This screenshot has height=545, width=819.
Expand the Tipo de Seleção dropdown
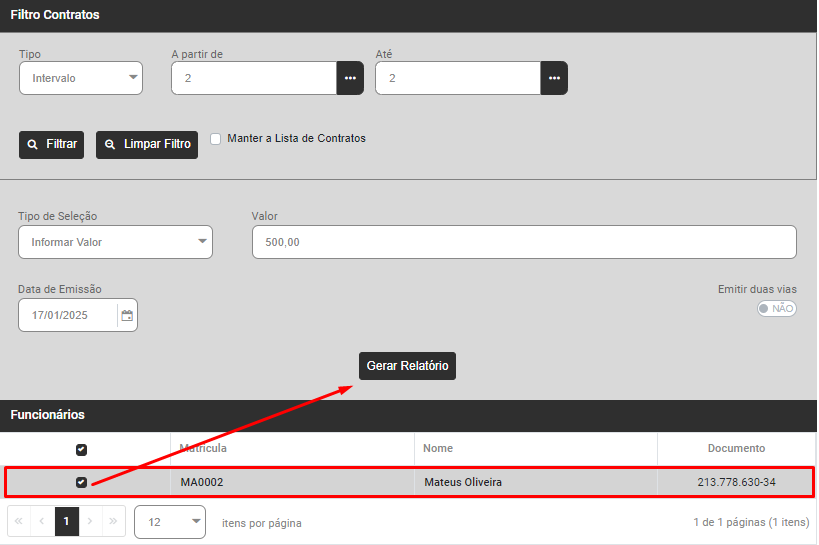pos(115,242)
